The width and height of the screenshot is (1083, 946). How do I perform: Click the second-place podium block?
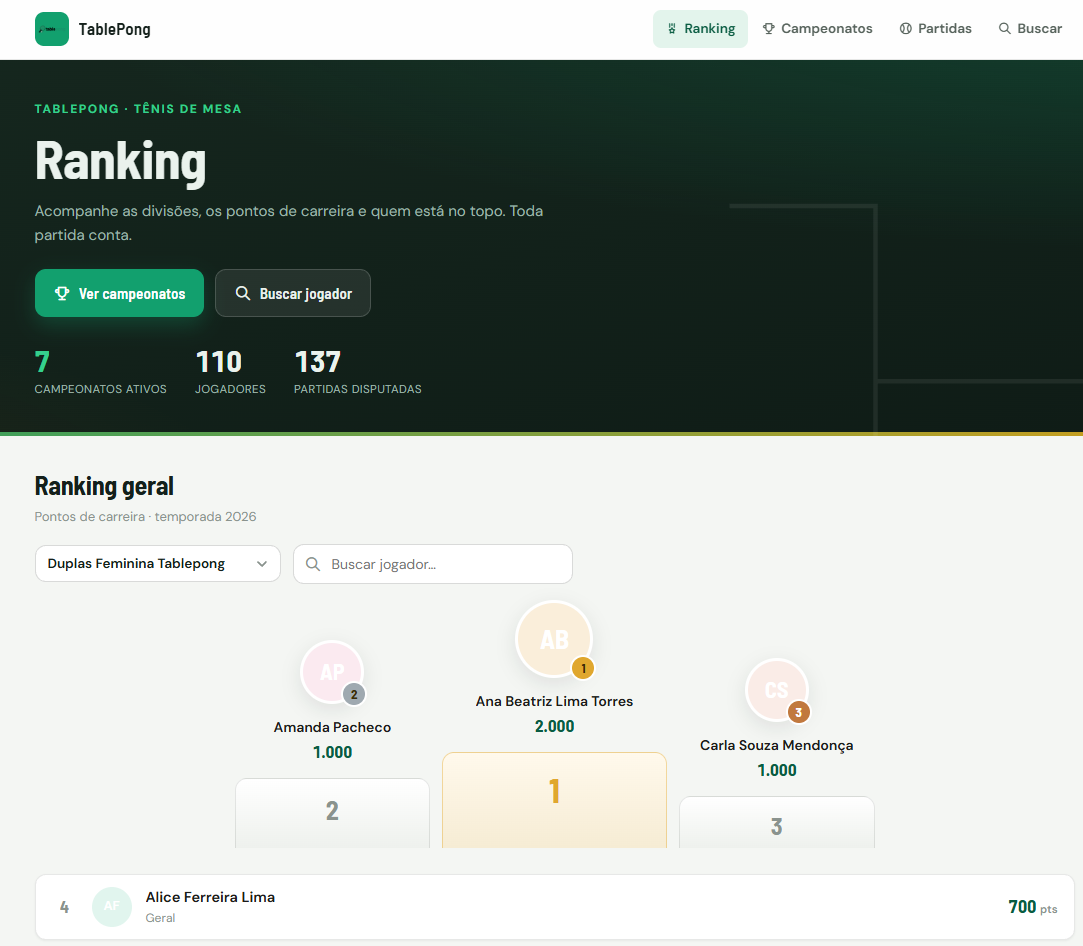point(332,813)
